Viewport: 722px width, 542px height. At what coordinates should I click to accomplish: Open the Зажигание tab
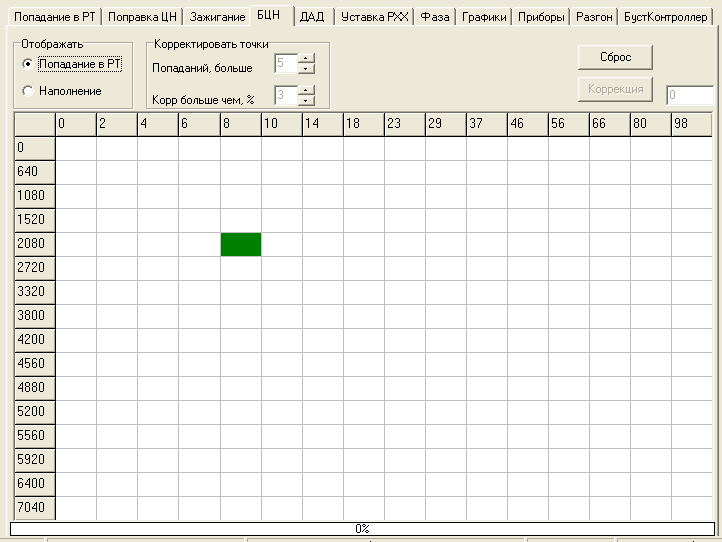coord(217,17)
